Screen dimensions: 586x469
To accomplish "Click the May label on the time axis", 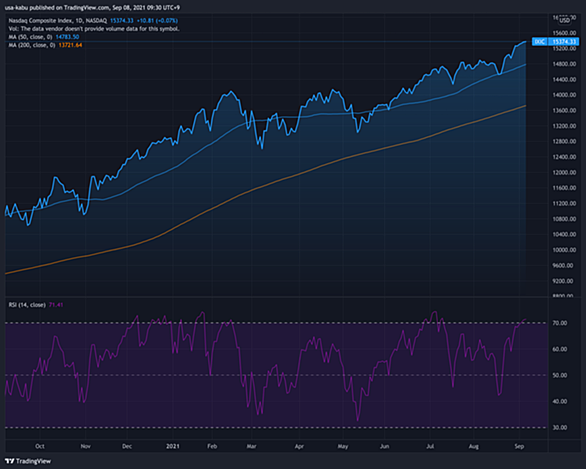I will point(343,446).
